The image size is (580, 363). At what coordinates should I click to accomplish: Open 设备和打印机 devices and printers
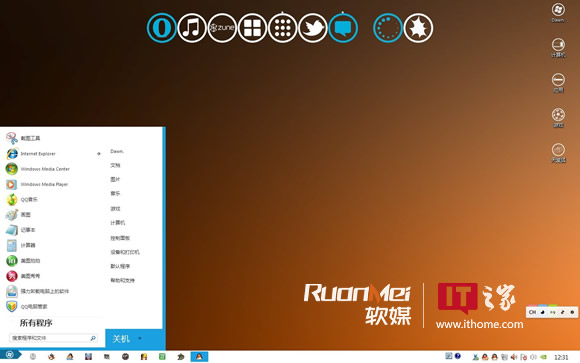click(x=125, y=252)
